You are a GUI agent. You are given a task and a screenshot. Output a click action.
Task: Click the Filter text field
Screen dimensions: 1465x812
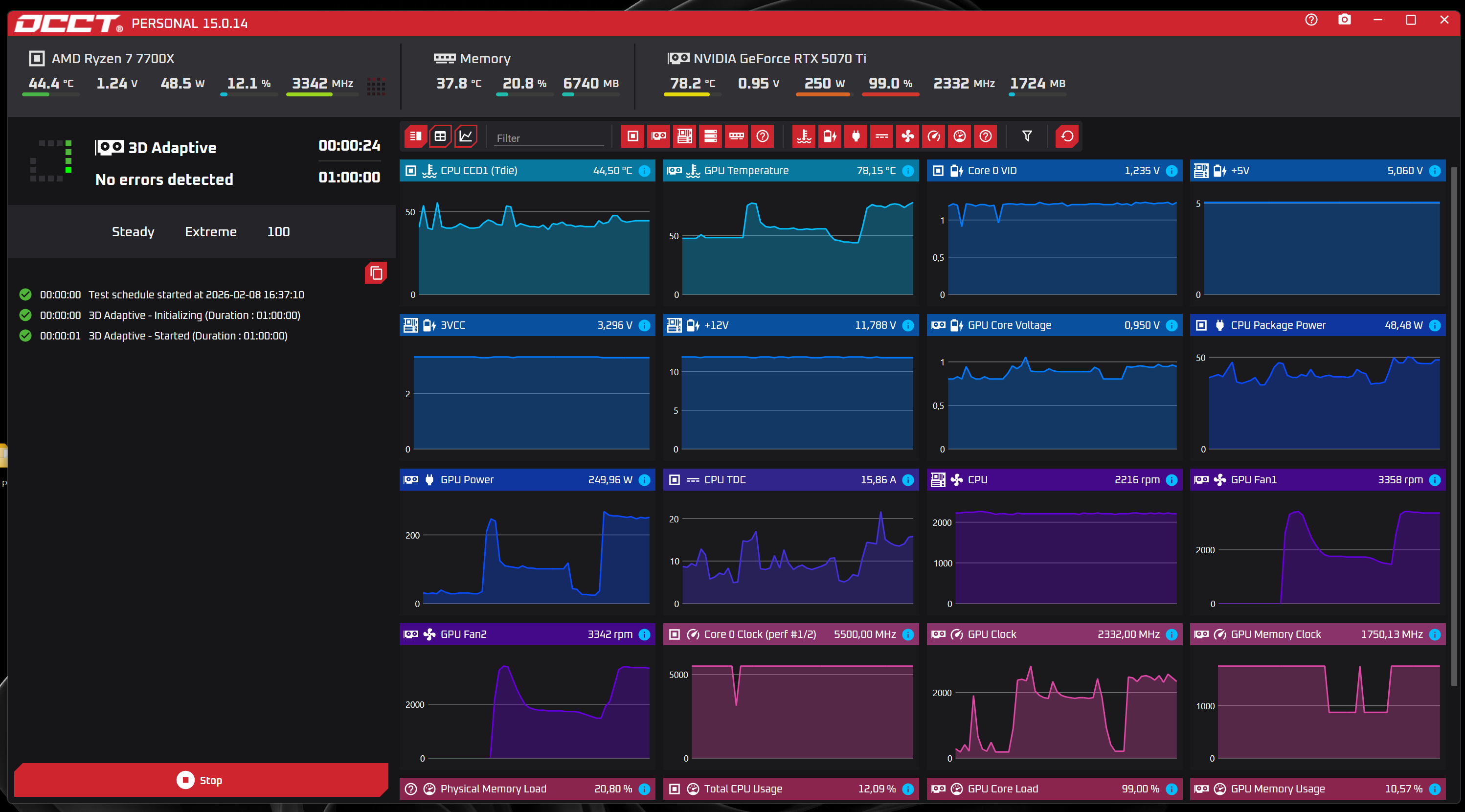[x=549, y=137]
